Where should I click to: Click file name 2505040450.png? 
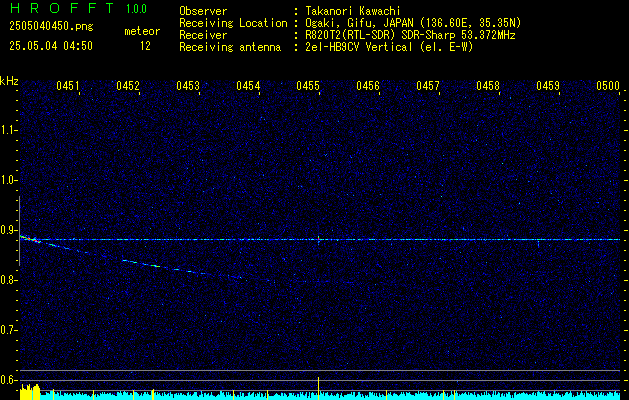[x=51, y=27]
